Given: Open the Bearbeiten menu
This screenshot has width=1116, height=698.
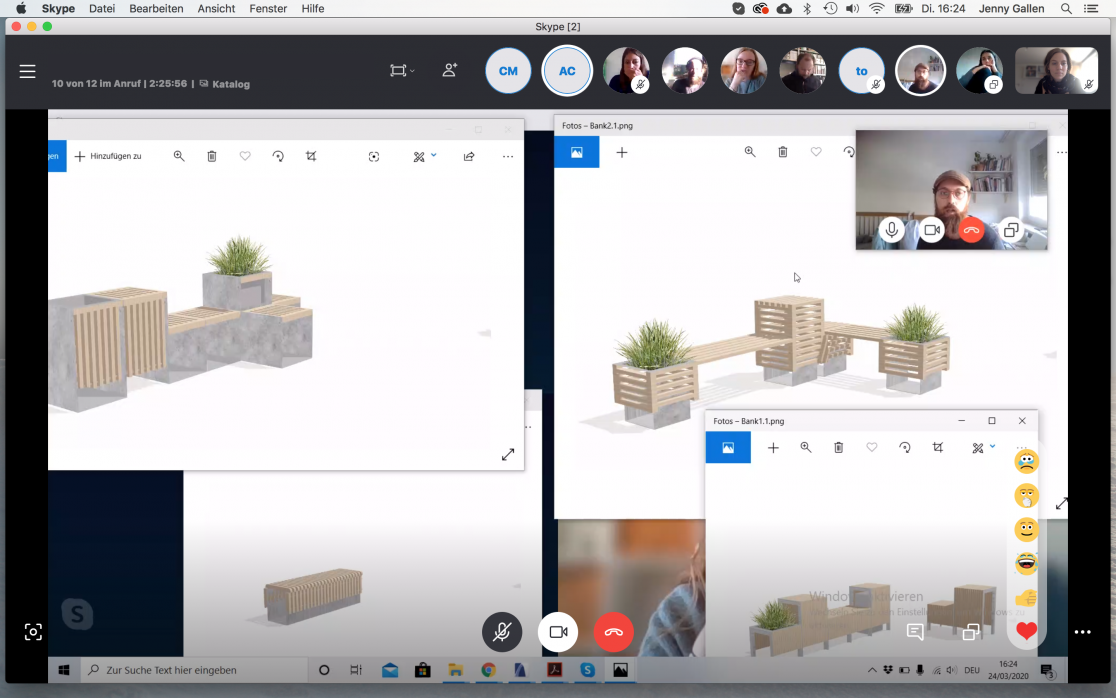Looking at the screenshot, I should point(156,8).
